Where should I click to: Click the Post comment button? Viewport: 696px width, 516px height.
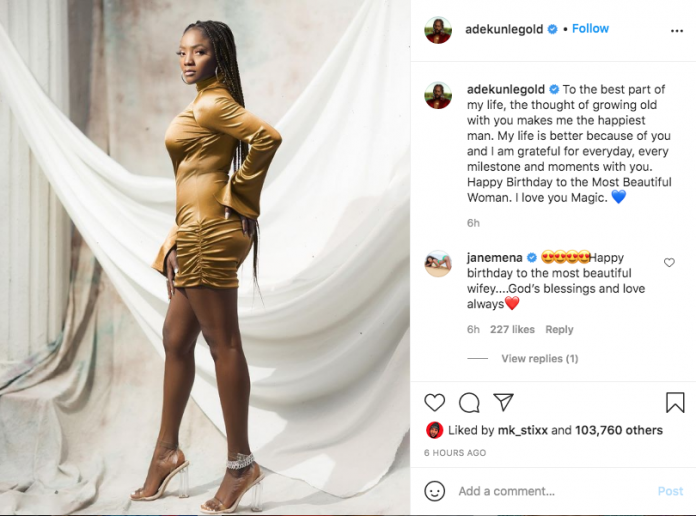[670, 491]
